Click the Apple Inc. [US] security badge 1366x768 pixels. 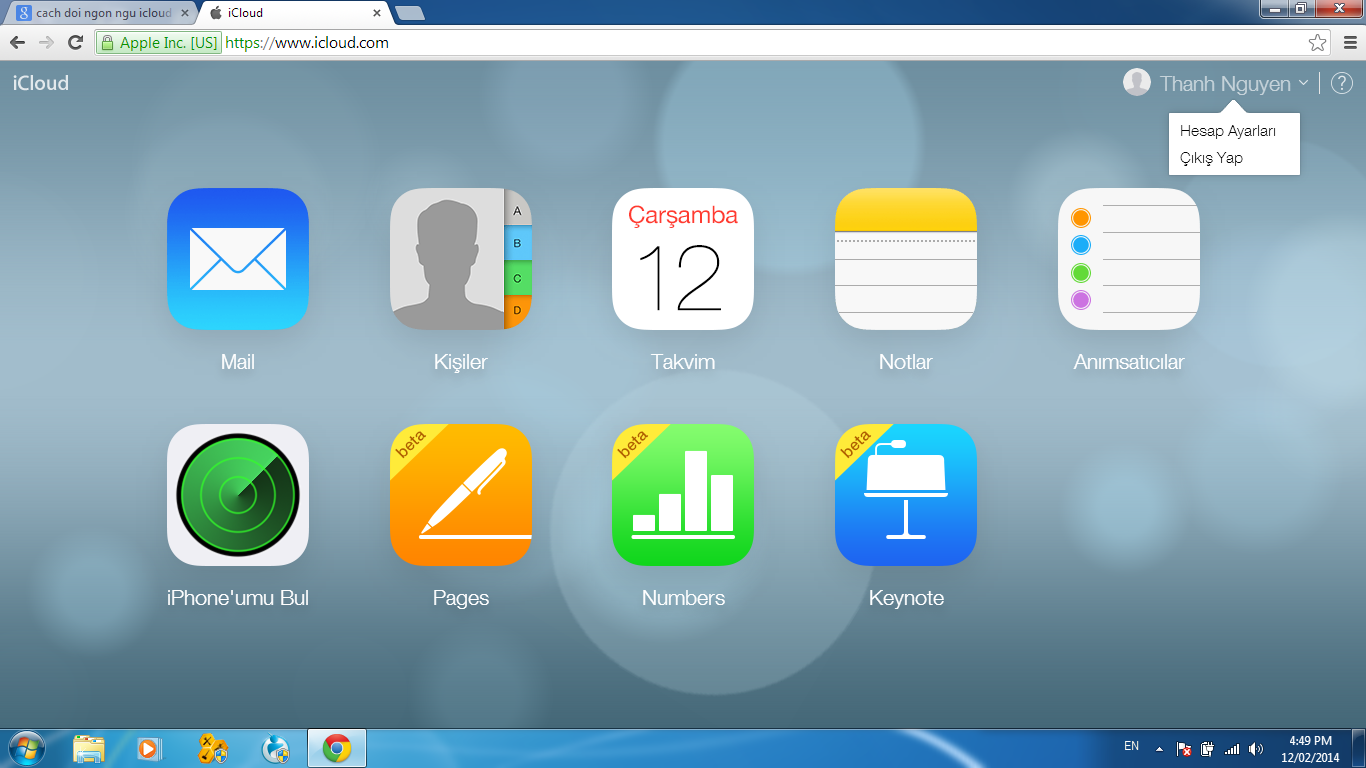pyautogui.click(x=158, y=43)
